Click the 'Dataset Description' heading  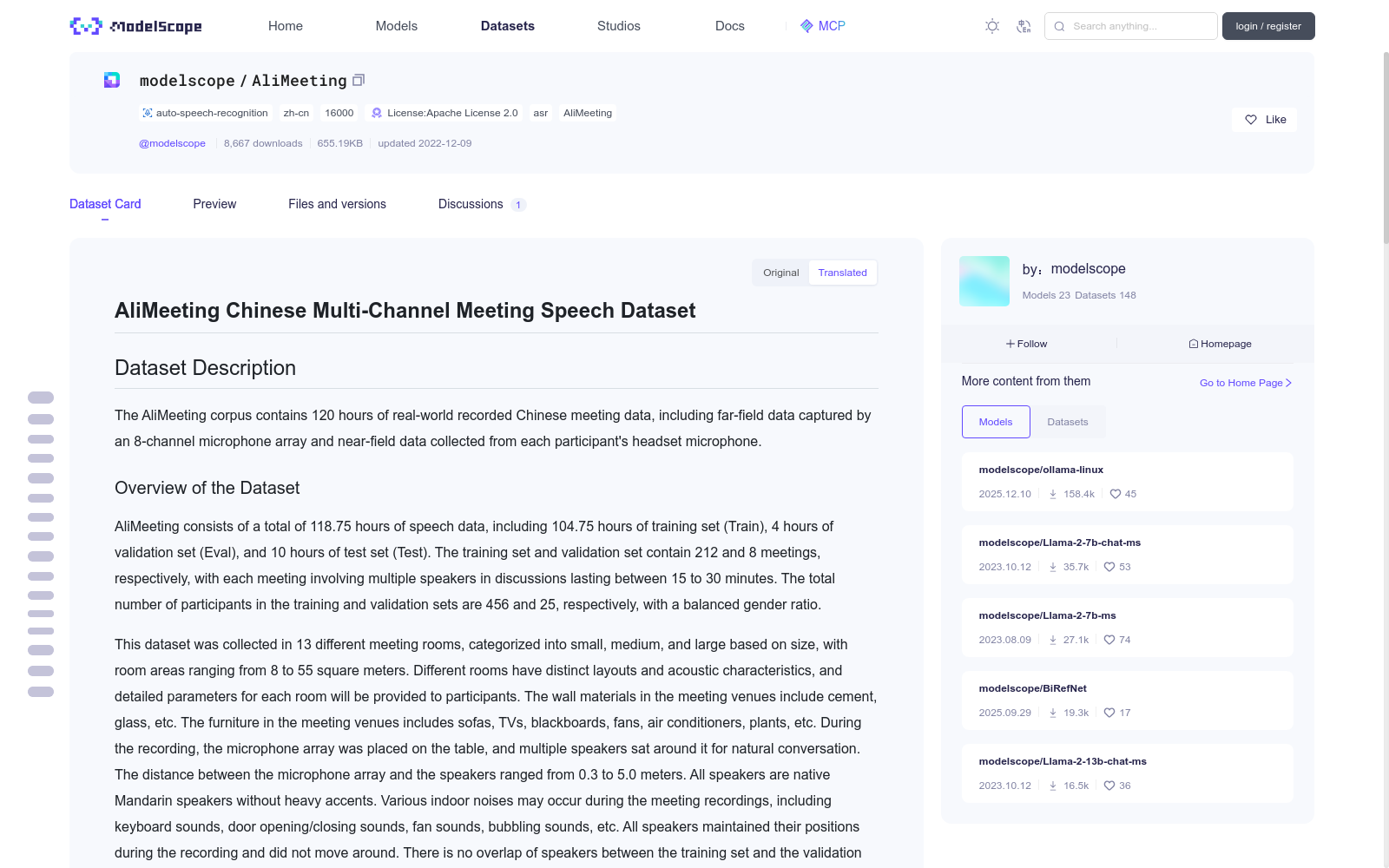pyautogui.click(x=205, y=368)
